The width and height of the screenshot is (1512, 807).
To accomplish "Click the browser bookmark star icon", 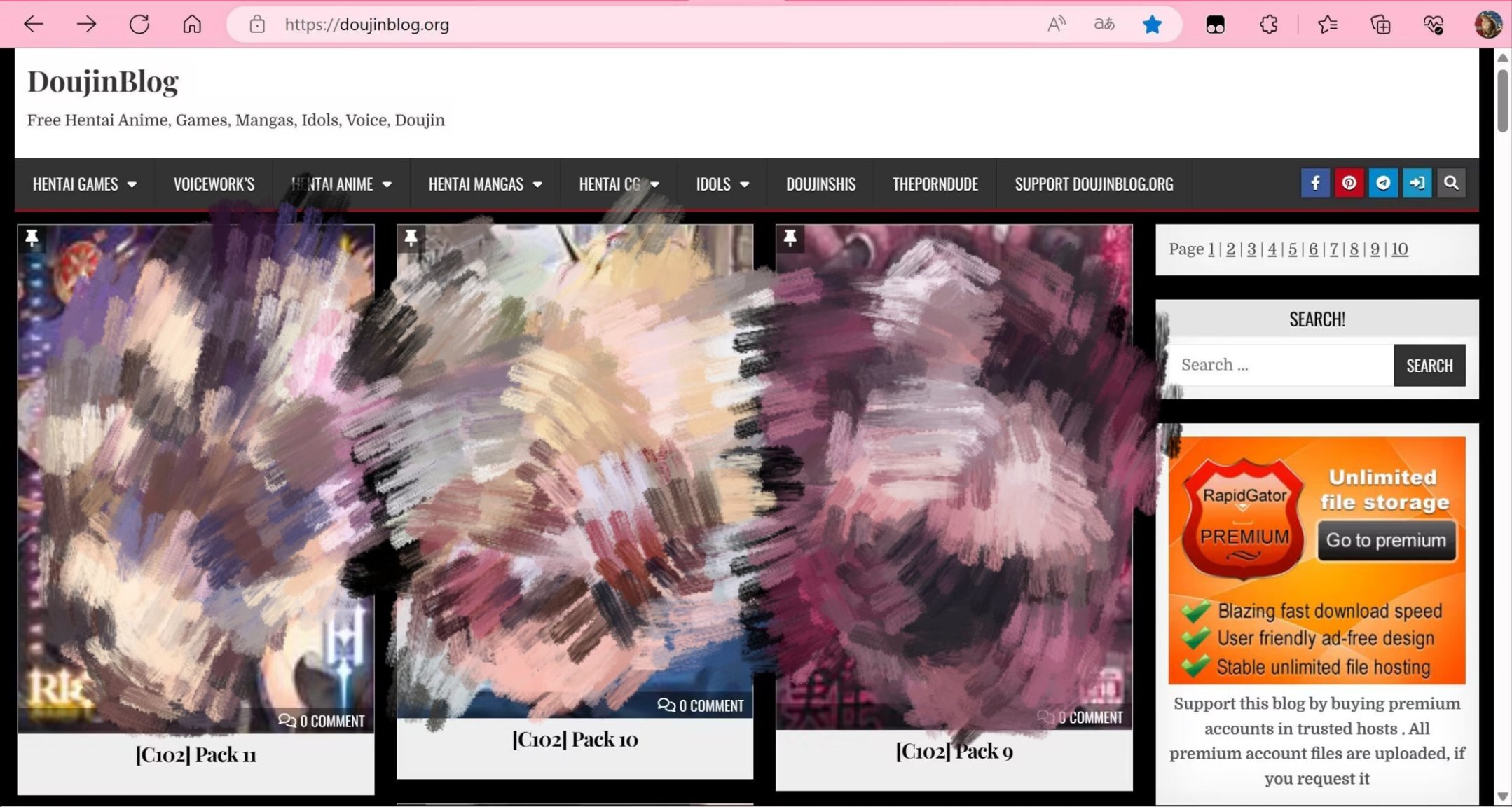I will click(x=1152, y=24).
